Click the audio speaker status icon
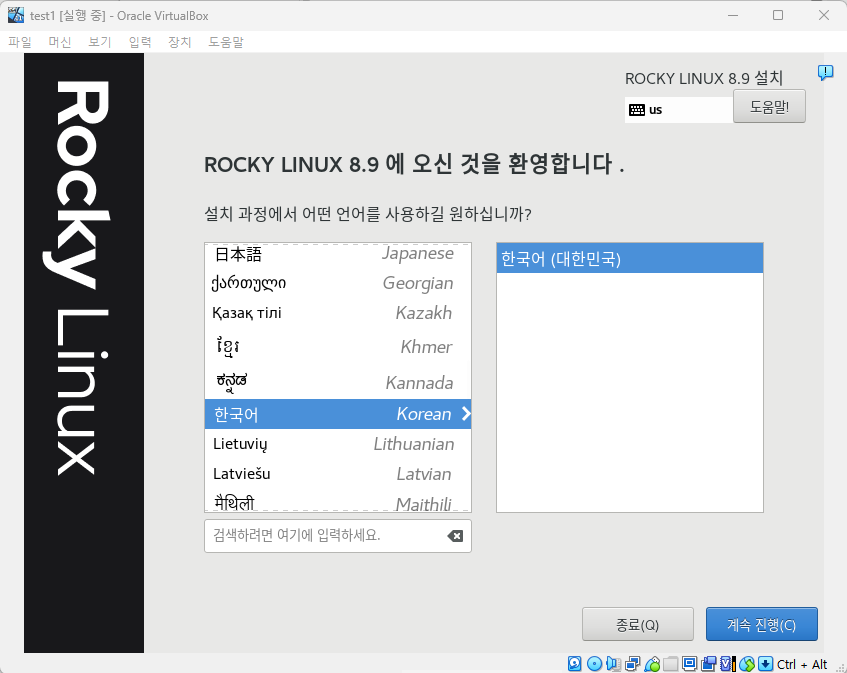The image size is (847, 673). (x=613, y=664)
